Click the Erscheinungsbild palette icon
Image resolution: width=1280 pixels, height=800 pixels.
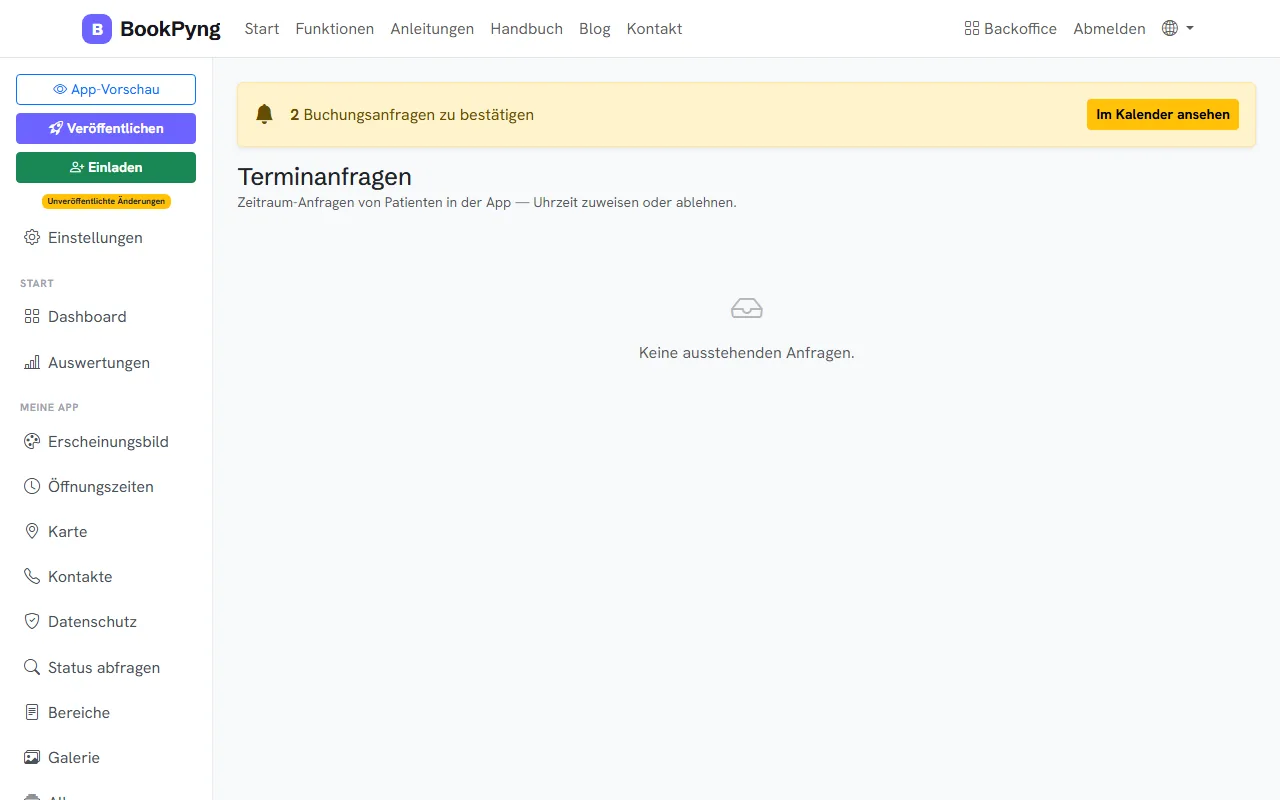32,442
